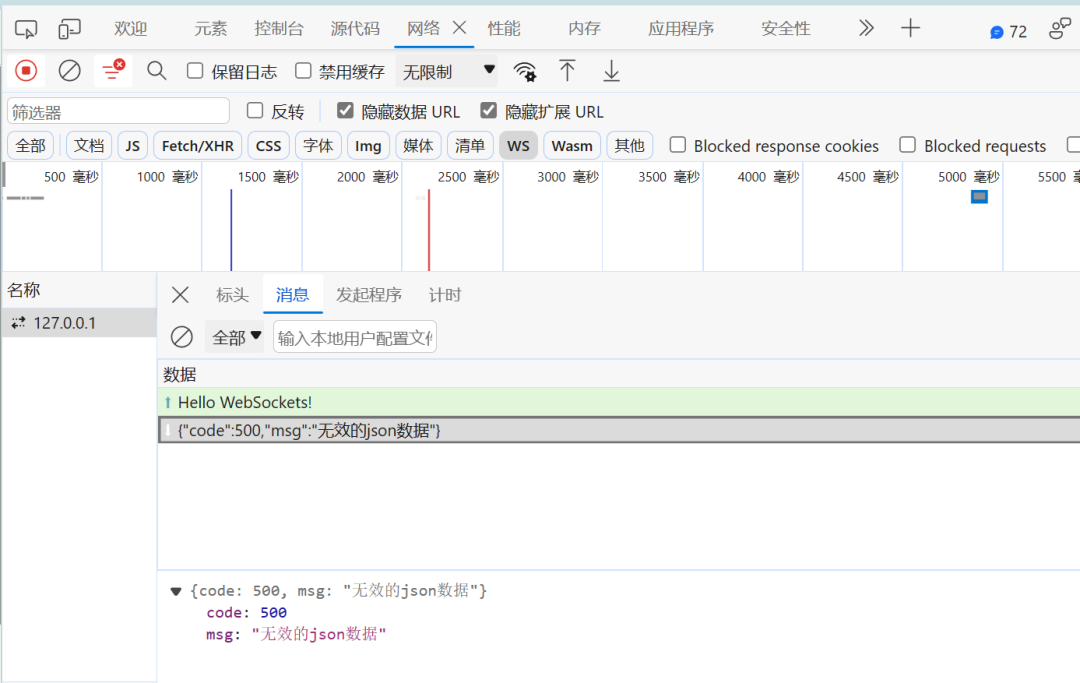
Task: Stop recording the network log
Action: 25,70
